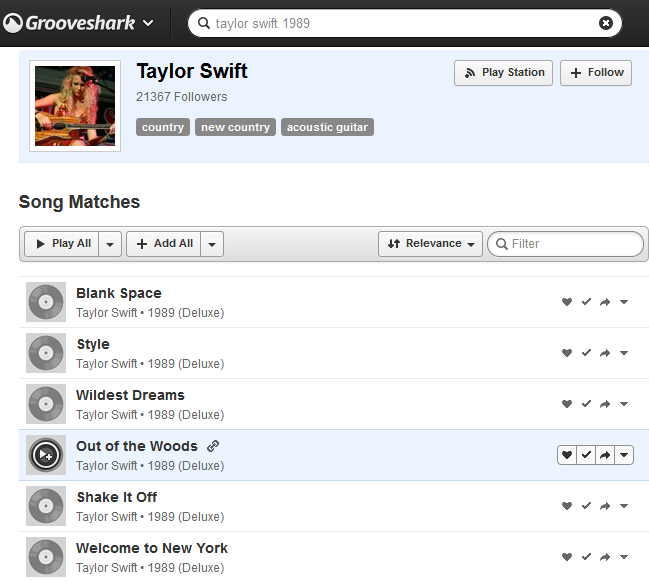
Task: Open more options for Wildest Dreams
Action: [x=624, y=404]
